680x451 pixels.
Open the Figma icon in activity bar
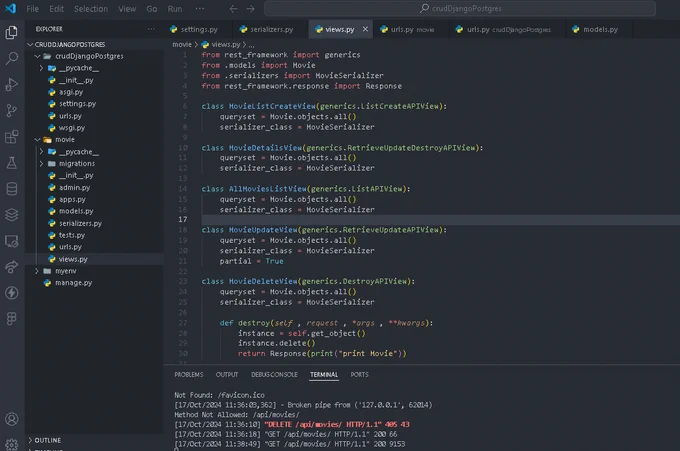click(x=12, y=319)
